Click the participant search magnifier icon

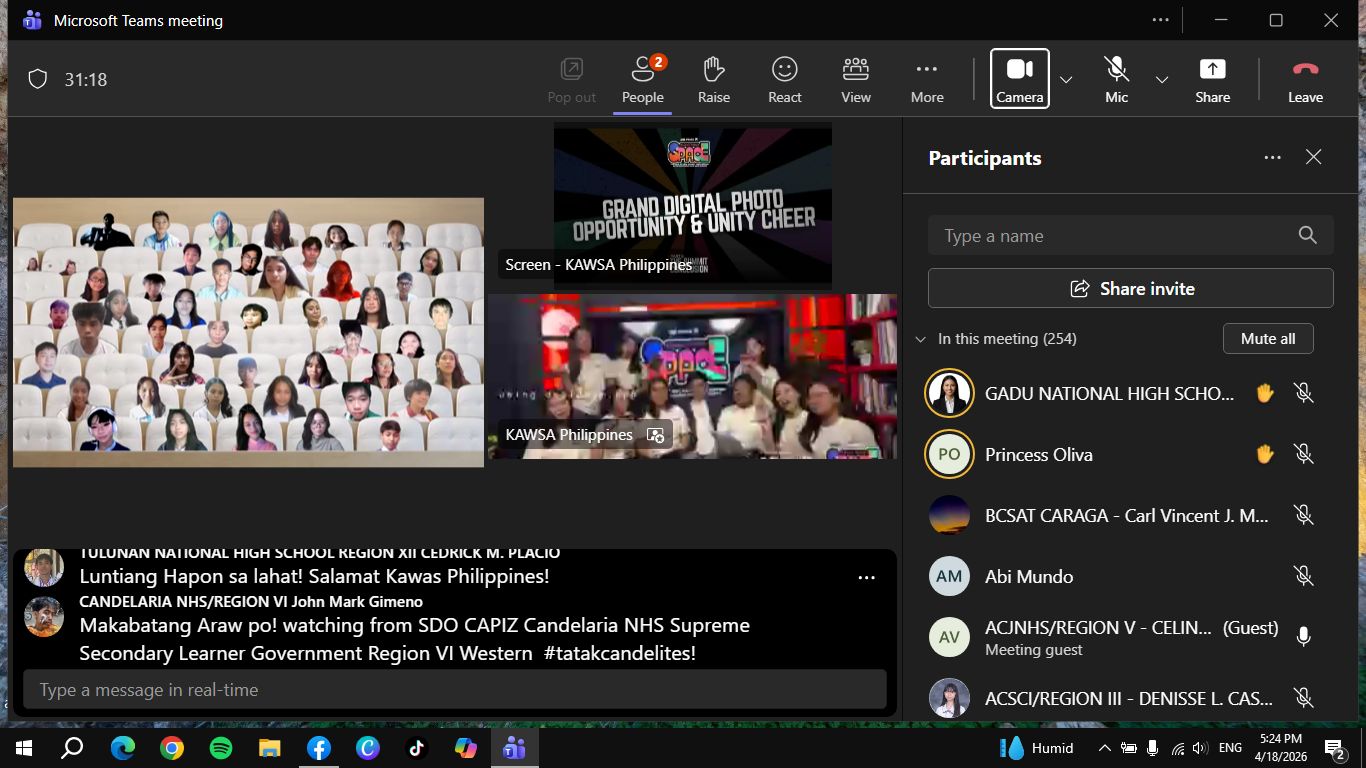(1307, 235)
